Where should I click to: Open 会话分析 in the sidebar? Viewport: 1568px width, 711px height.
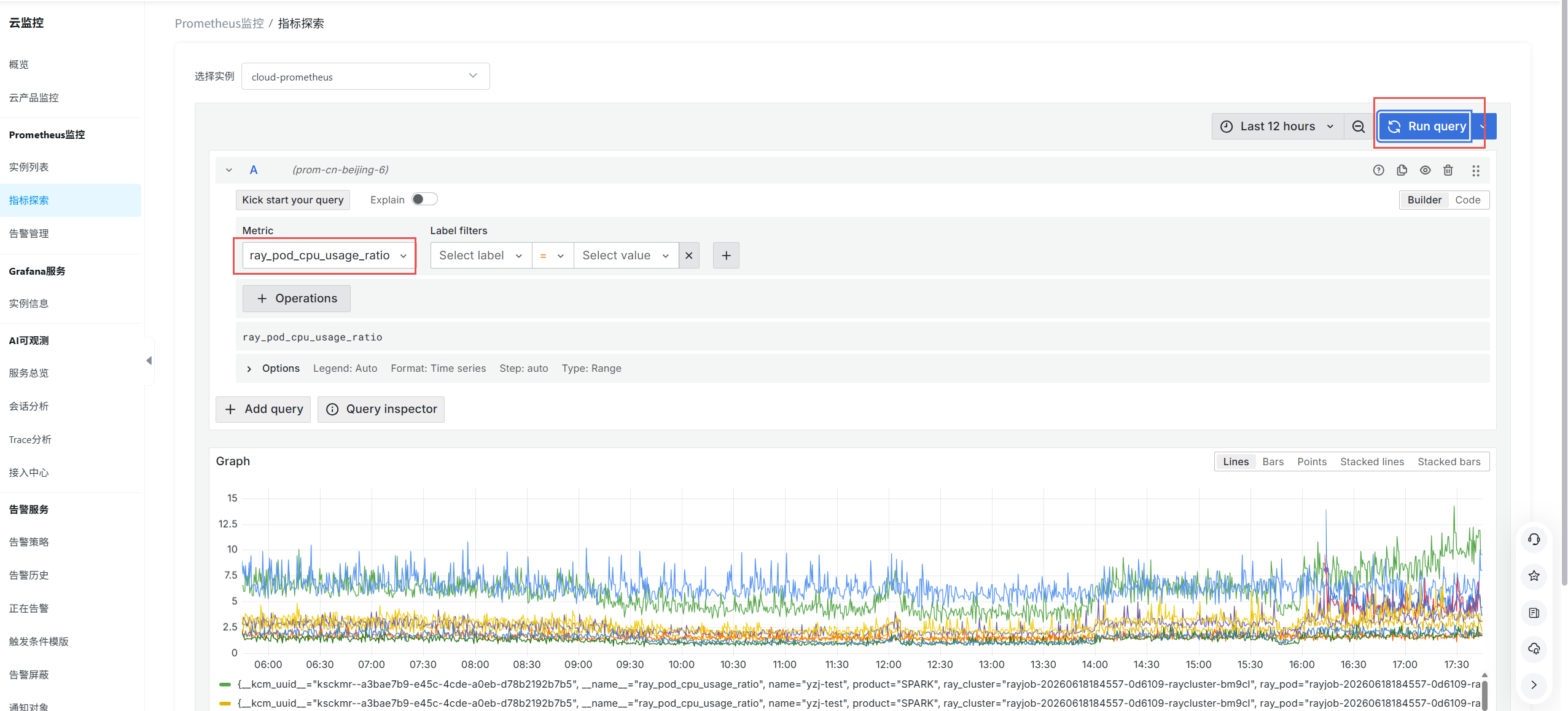(x=29, y=406)
